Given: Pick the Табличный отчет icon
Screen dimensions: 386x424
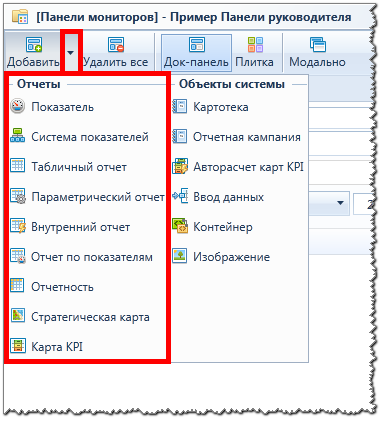Looking at the screenshot, I should (x=17, y=166).
